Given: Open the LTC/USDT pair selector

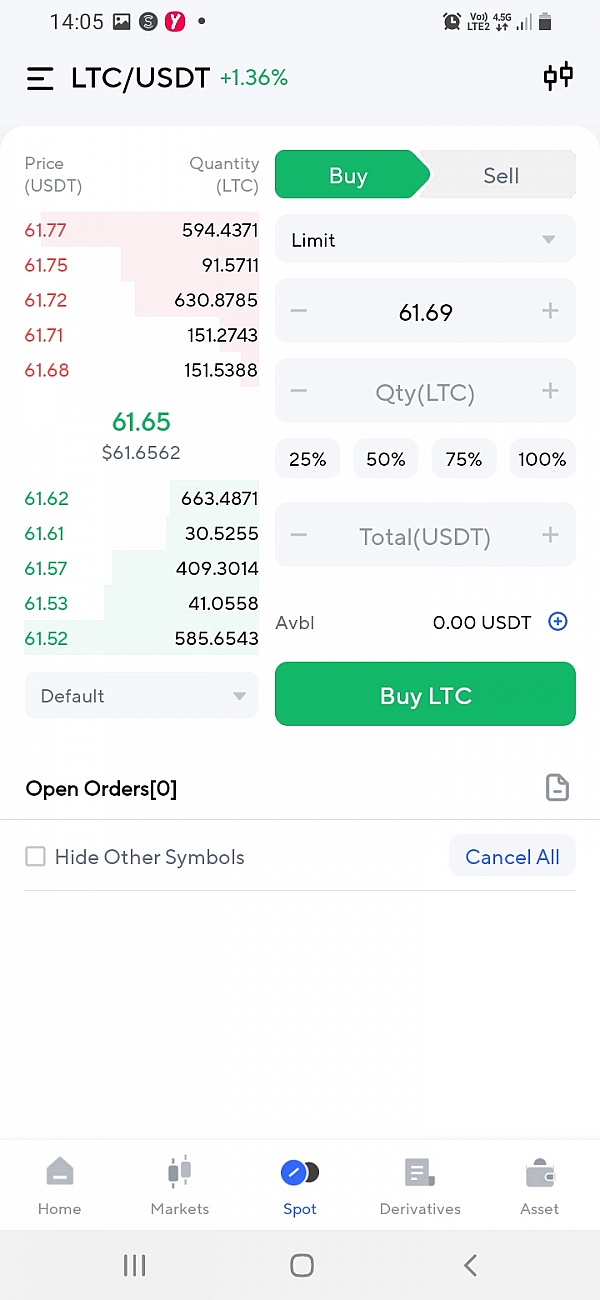Looking at the screenshot, I should click(140, 78).
